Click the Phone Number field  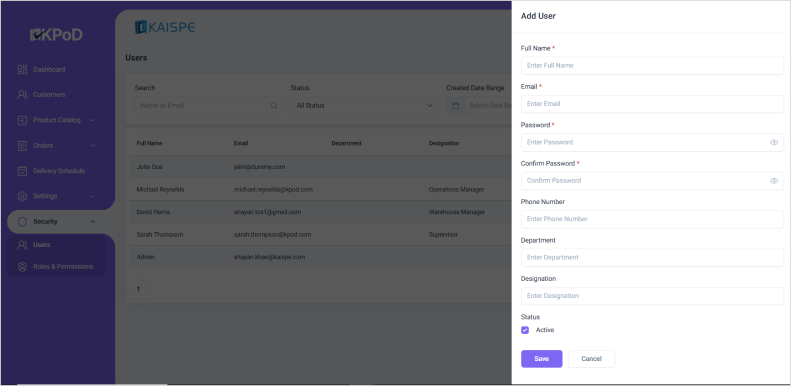coord(652,219)
